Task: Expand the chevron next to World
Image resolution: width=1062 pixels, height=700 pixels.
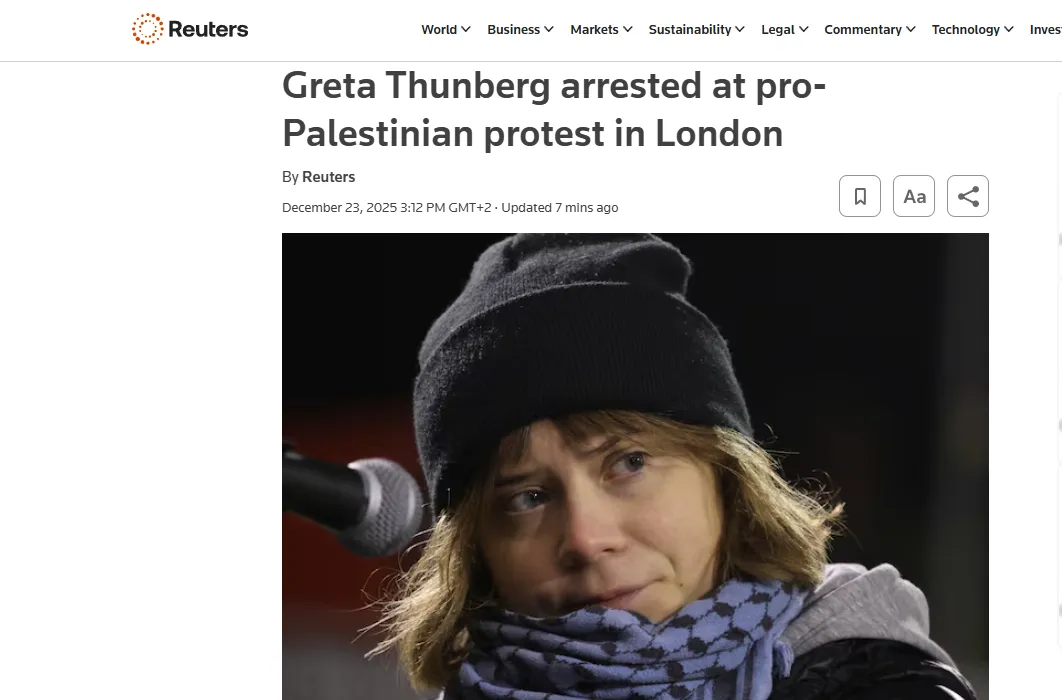Action: click(x=466, y=30)
